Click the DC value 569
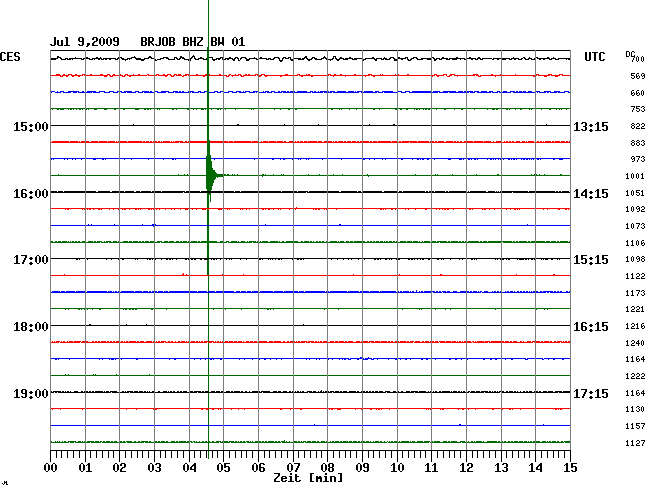The image size is (650, 494). [638, 76]
